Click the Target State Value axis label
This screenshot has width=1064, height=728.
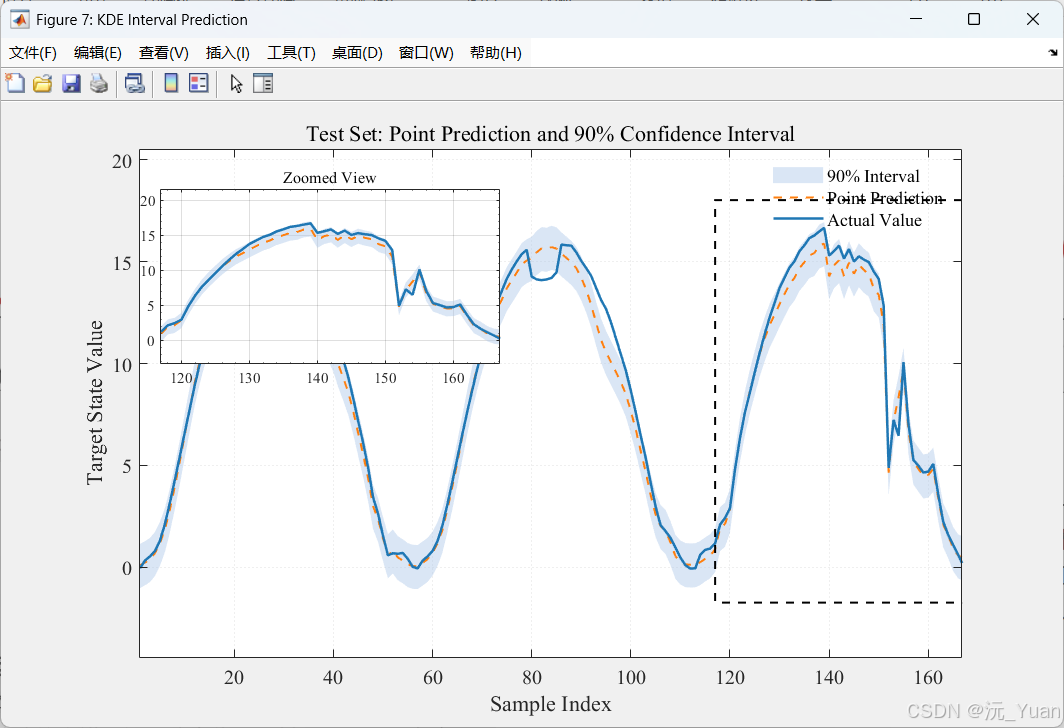95,402
